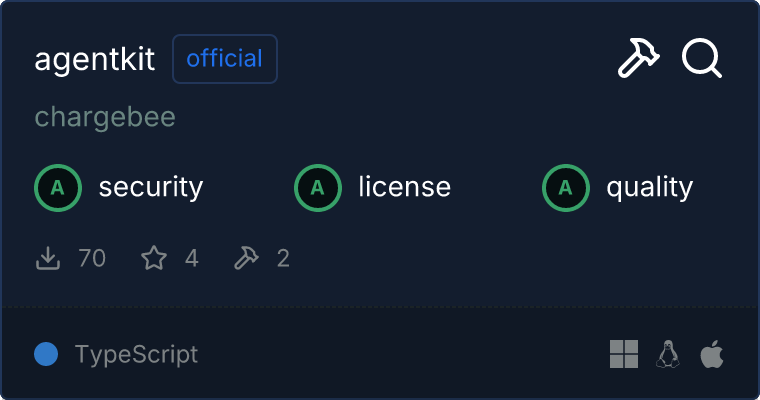Click the official badge
The image size is (760, 400).
point(225,59)
